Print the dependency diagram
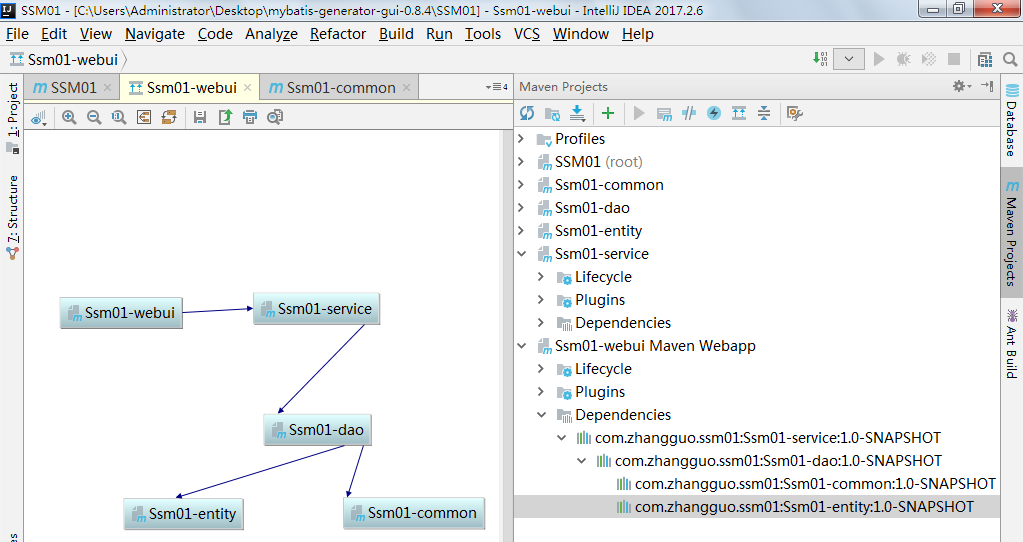Screen dimensions: 1023x542 (x=250, y=117)
